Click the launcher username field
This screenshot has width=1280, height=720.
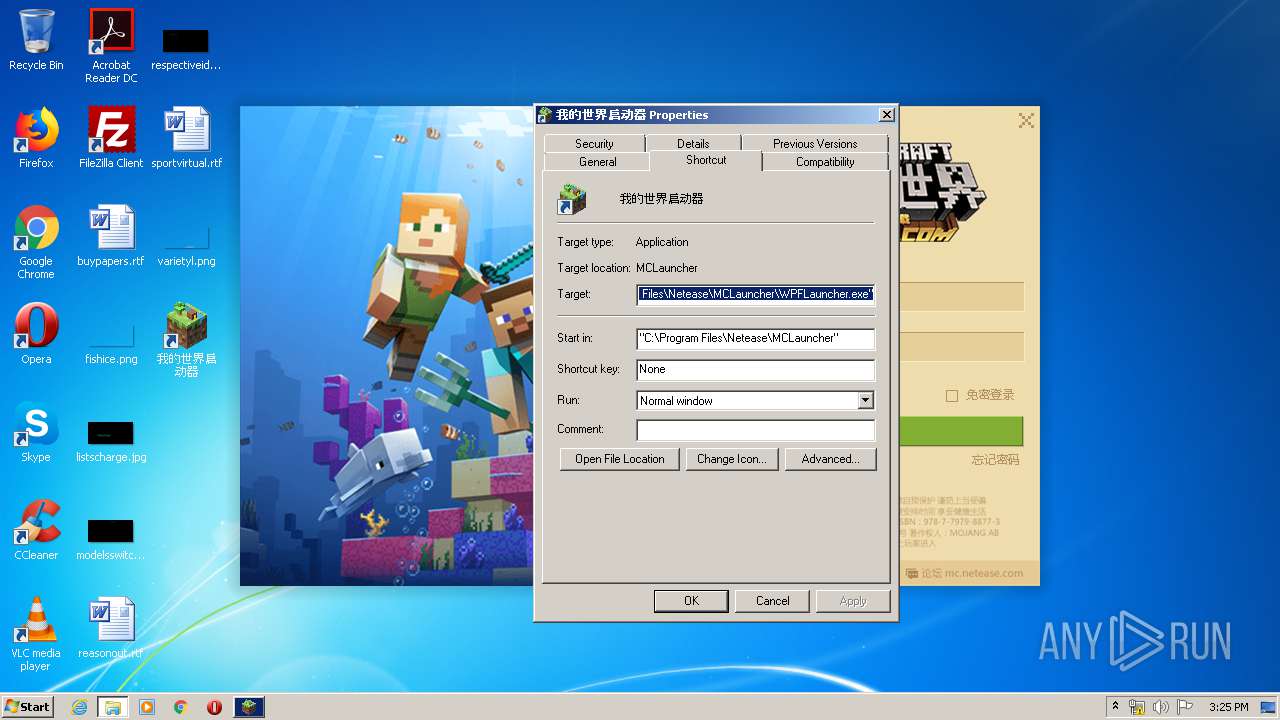(961, 297)
